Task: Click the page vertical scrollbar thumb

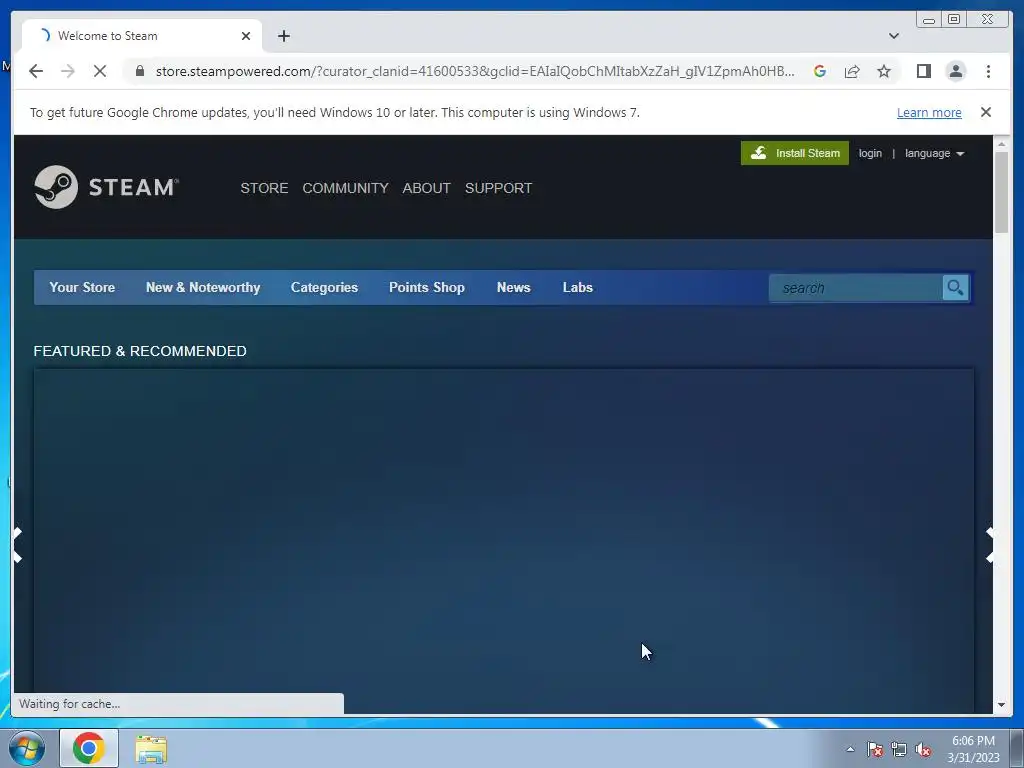Action: 1001,191
